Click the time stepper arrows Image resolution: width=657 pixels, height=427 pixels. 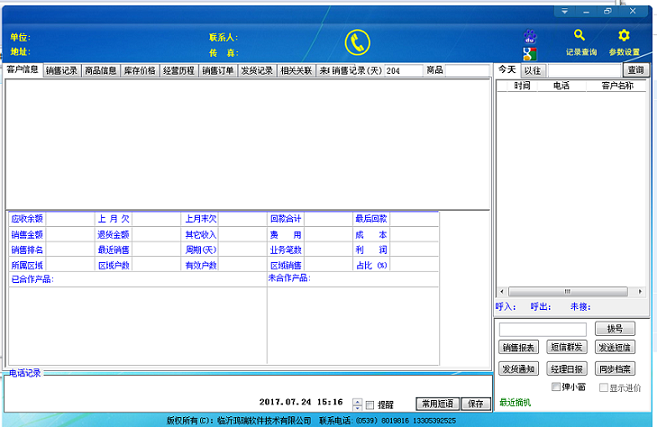[357, 403]
